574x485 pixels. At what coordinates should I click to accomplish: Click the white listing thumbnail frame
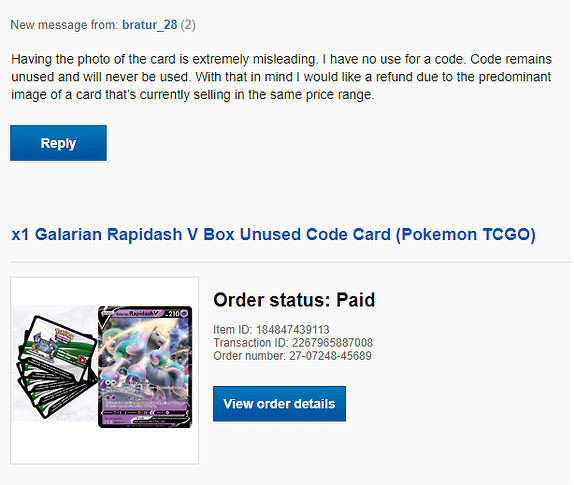105,370
